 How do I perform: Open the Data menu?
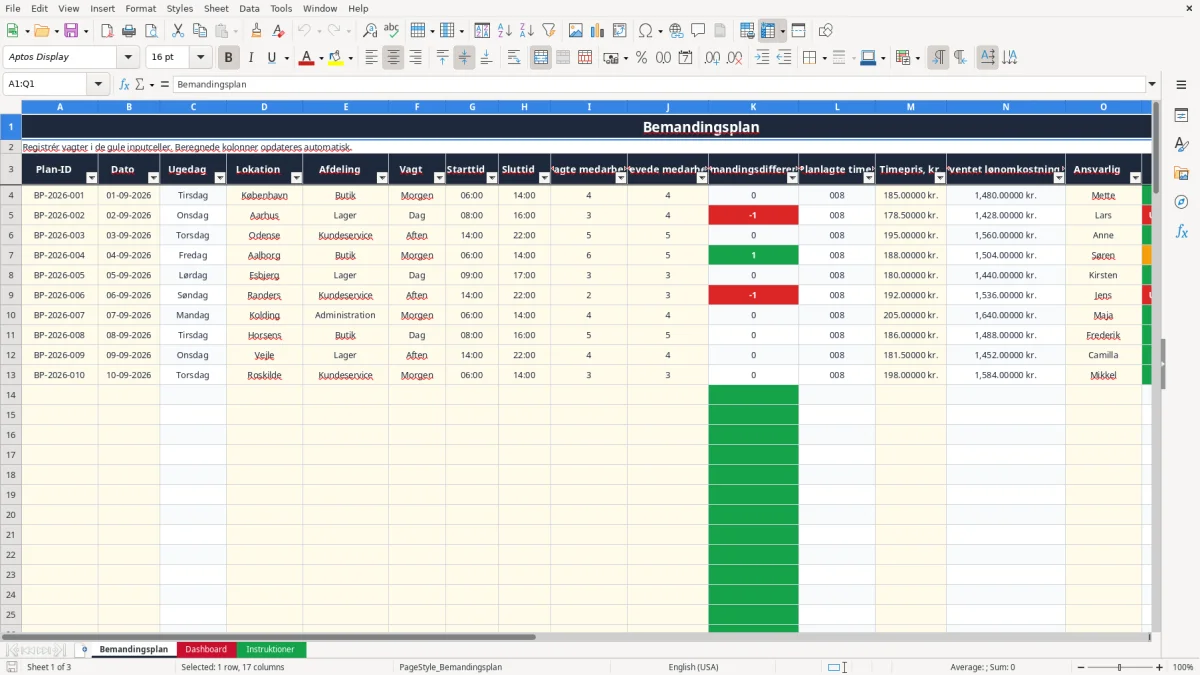(x=249, y=8)
